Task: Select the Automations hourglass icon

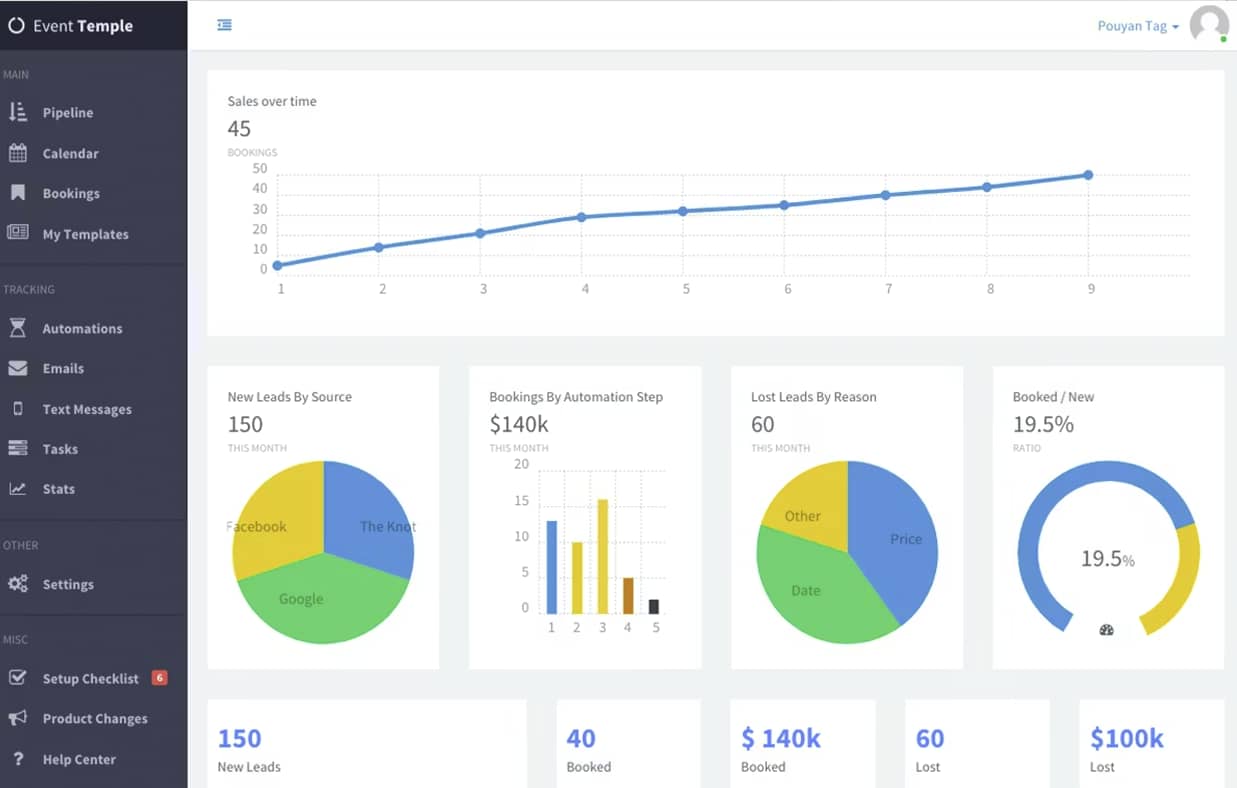Action: click(18, 328)
